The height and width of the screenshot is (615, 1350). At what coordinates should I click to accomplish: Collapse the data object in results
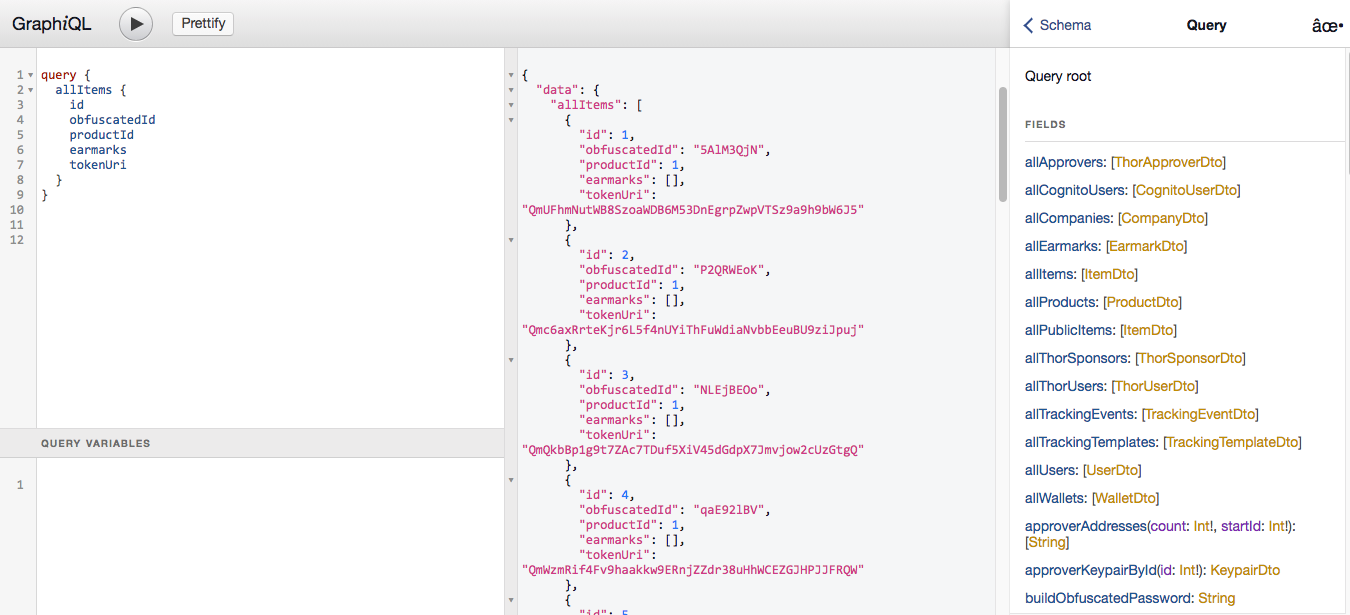(512, 90)
